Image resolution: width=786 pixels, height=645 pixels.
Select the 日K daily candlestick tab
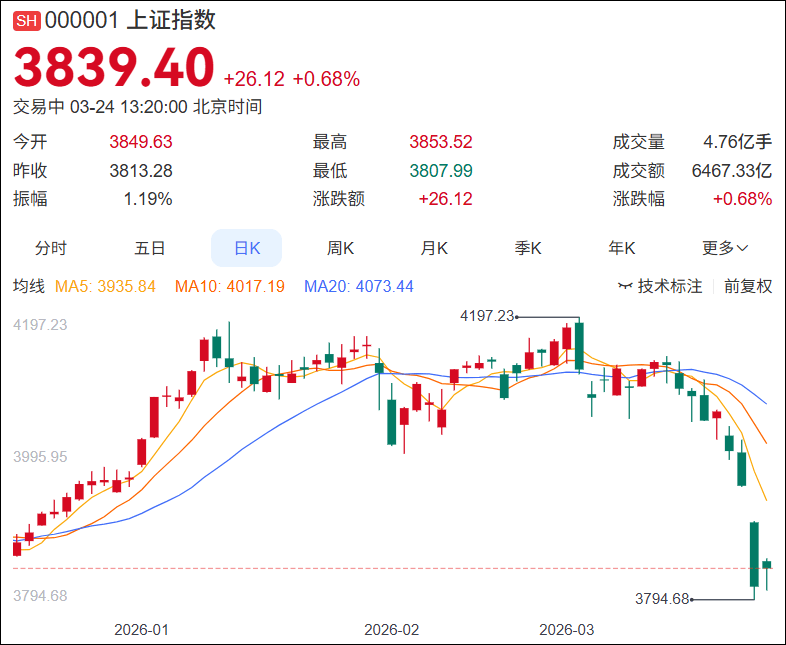coord(246,248)
